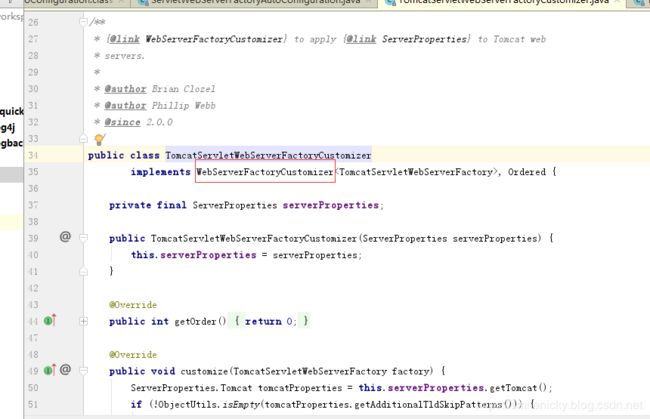
Task: Click the @link ServerProperties Javadoc reference
Action: click(x=407, y=39)
